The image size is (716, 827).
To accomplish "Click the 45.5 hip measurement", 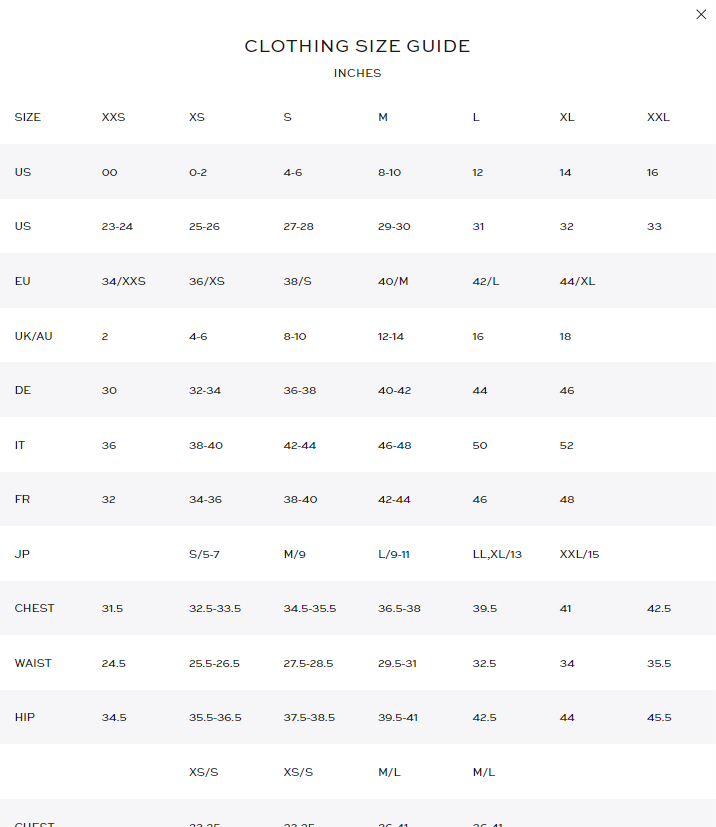I will coord(659,718).
